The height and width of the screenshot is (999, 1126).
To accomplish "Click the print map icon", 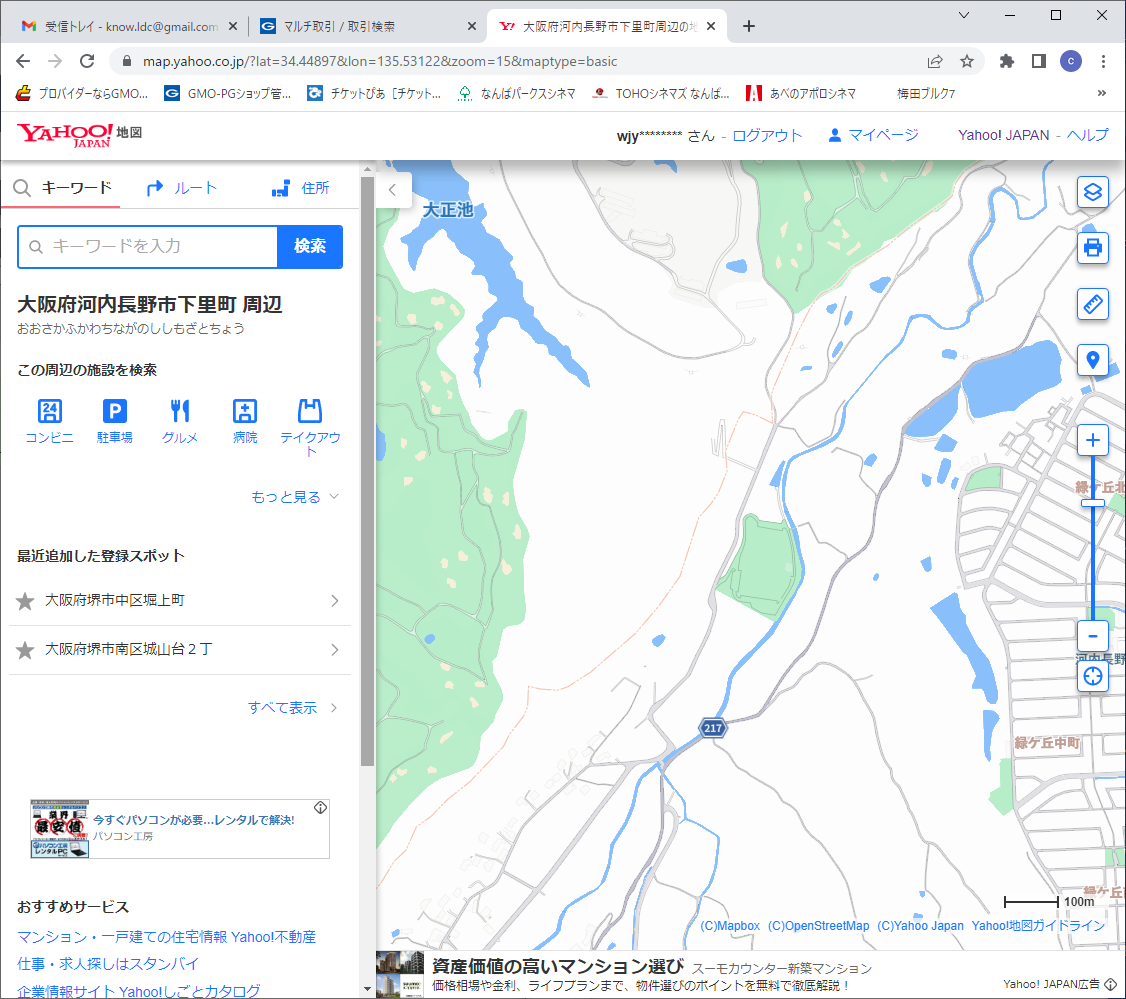I will [x=1093, y=247].
